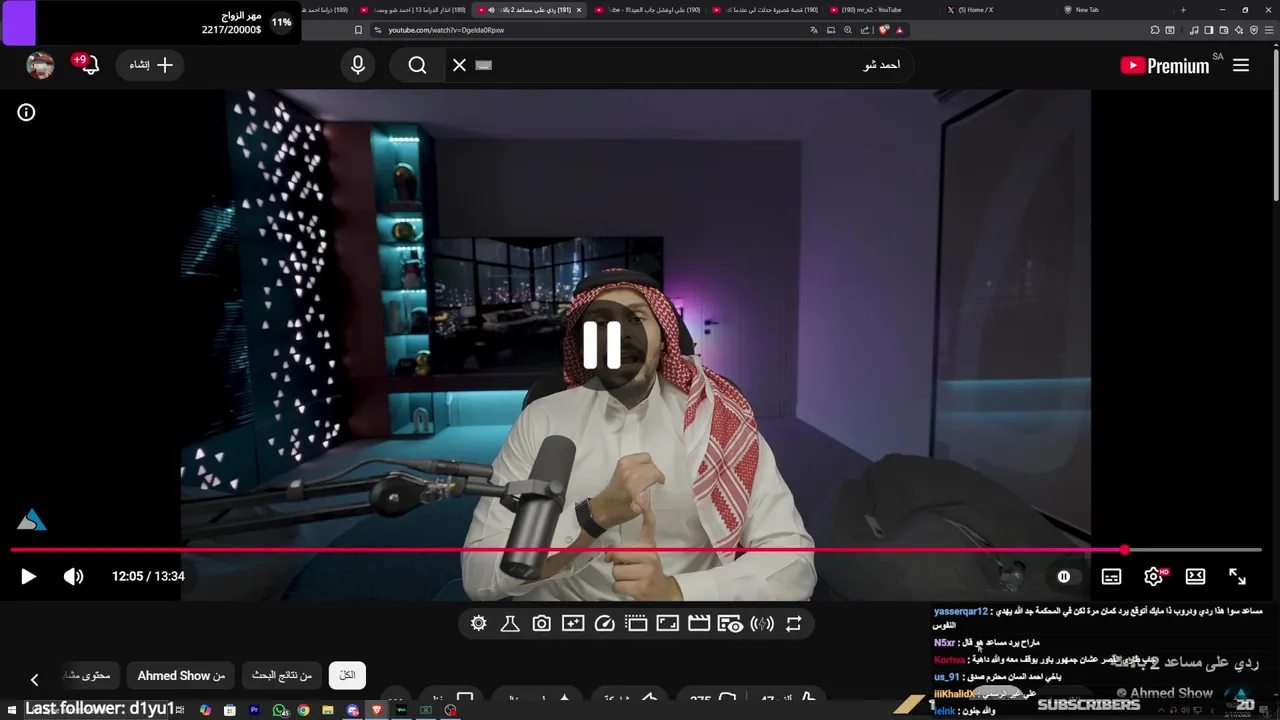The width and height of the screenshot is (1280, 720).
Task: Open WhatsApp from the taskbar
Action: point(279,710)
